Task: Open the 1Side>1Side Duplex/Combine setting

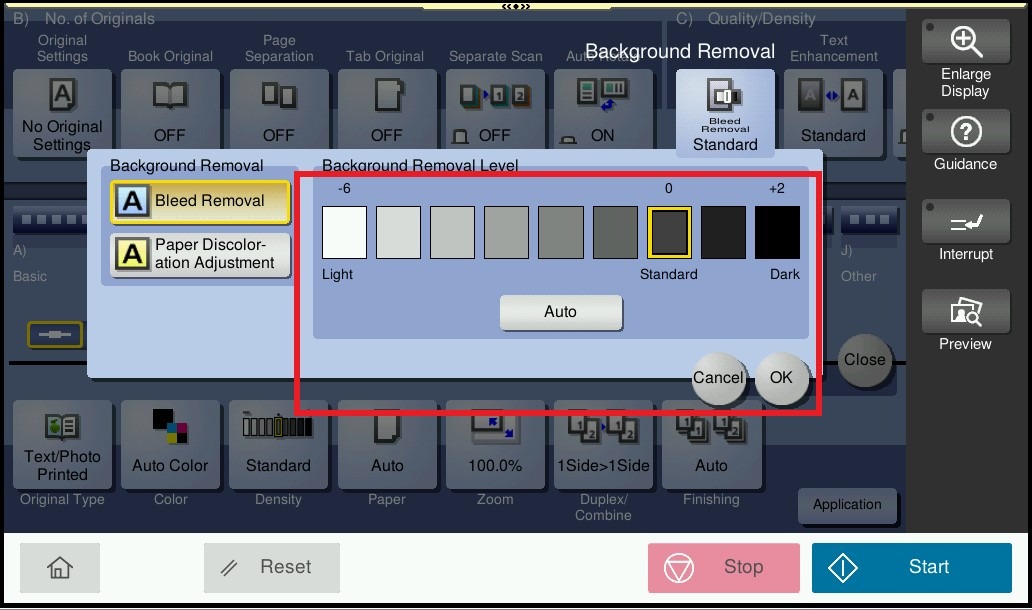Action: (x=603, y=444)
